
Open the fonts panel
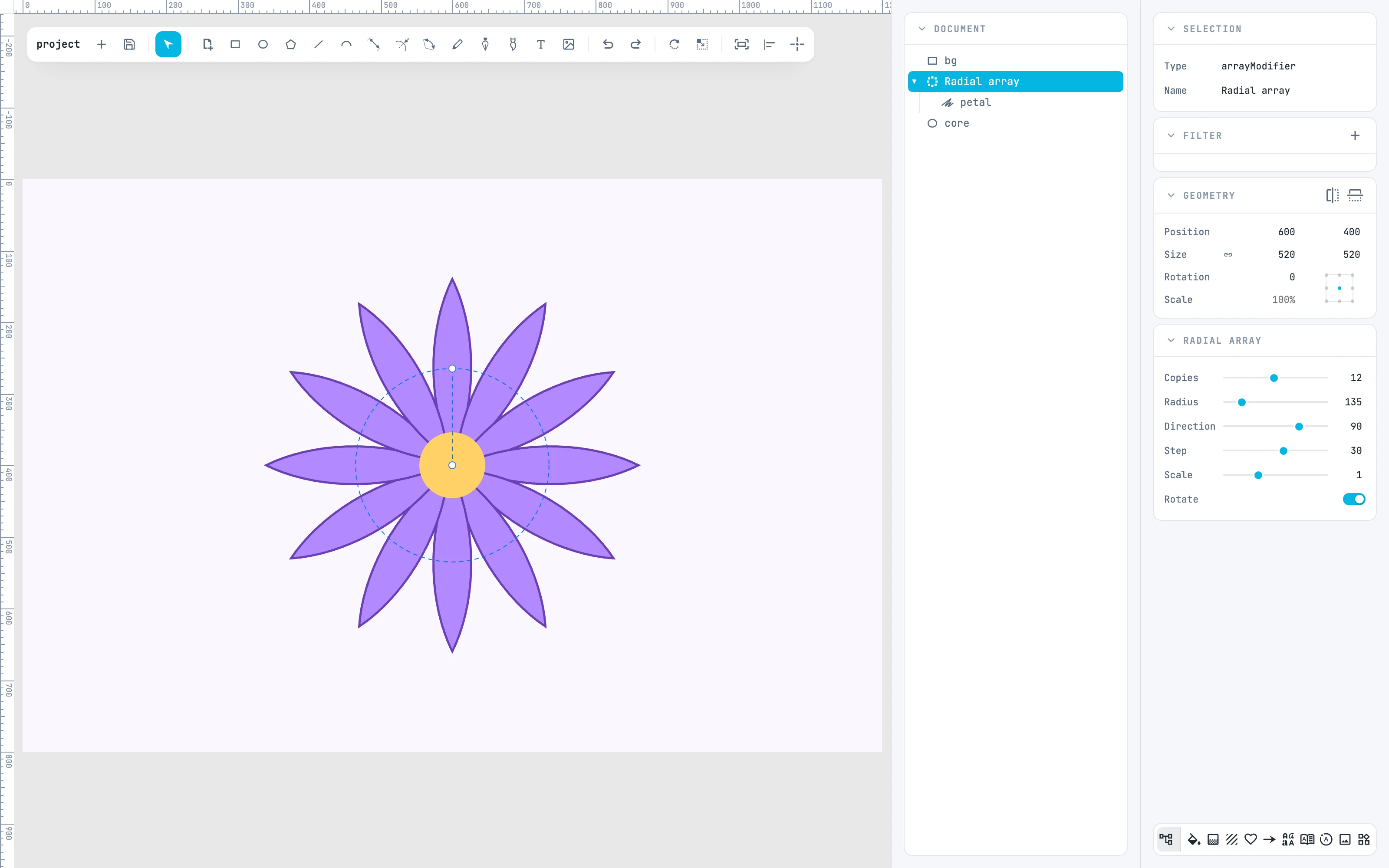point(1288,839)
